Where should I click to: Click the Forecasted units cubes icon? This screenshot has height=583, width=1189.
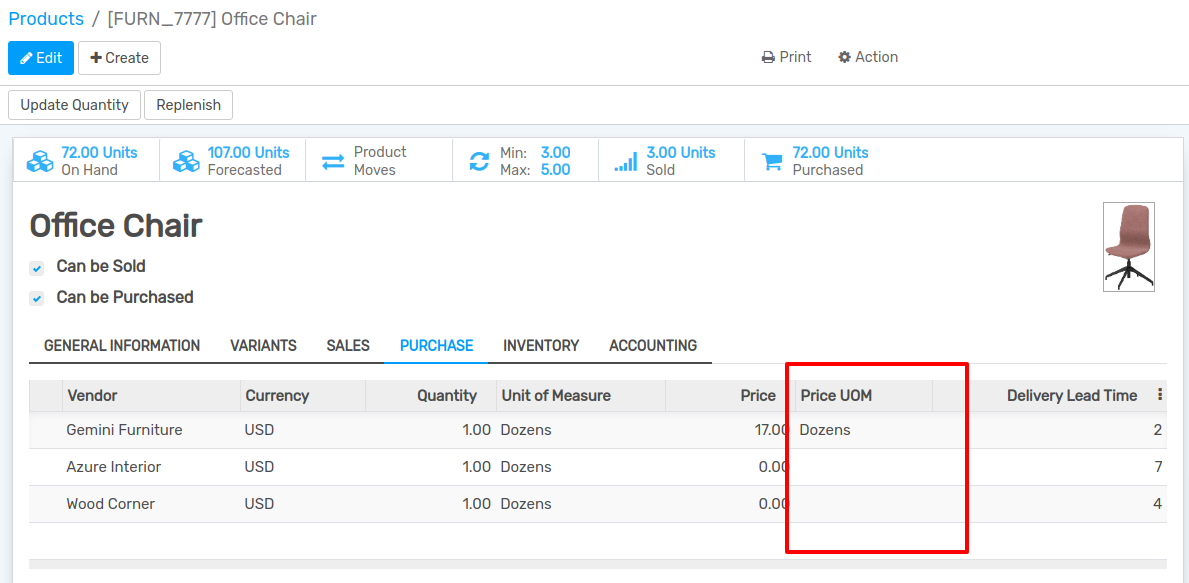click(x=186, y=159)
